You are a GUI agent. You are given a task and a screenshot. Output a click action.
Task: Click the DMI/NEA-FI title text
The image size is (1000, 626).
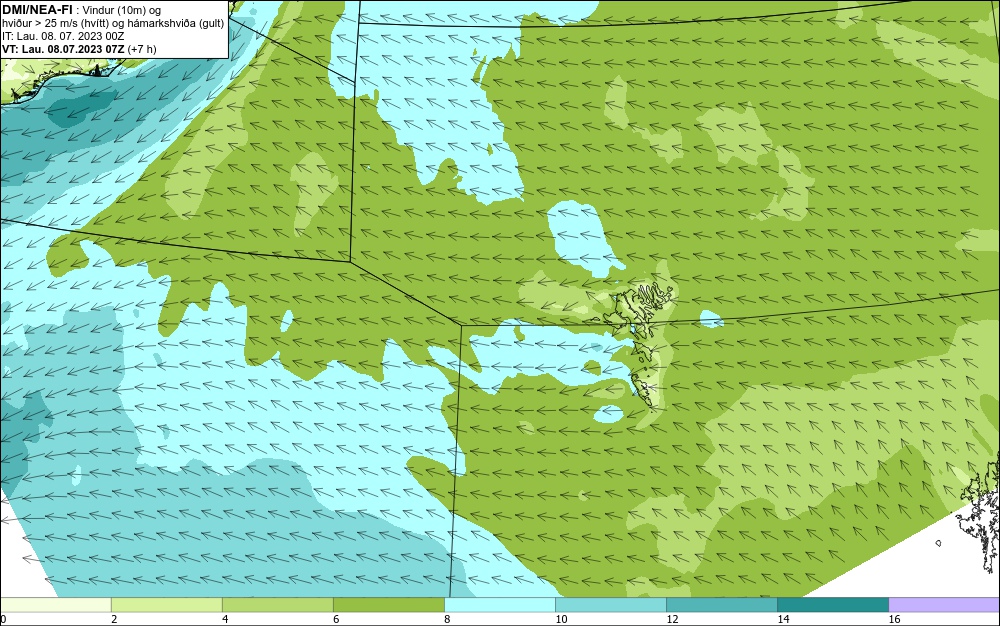click(x=37, y=10)
